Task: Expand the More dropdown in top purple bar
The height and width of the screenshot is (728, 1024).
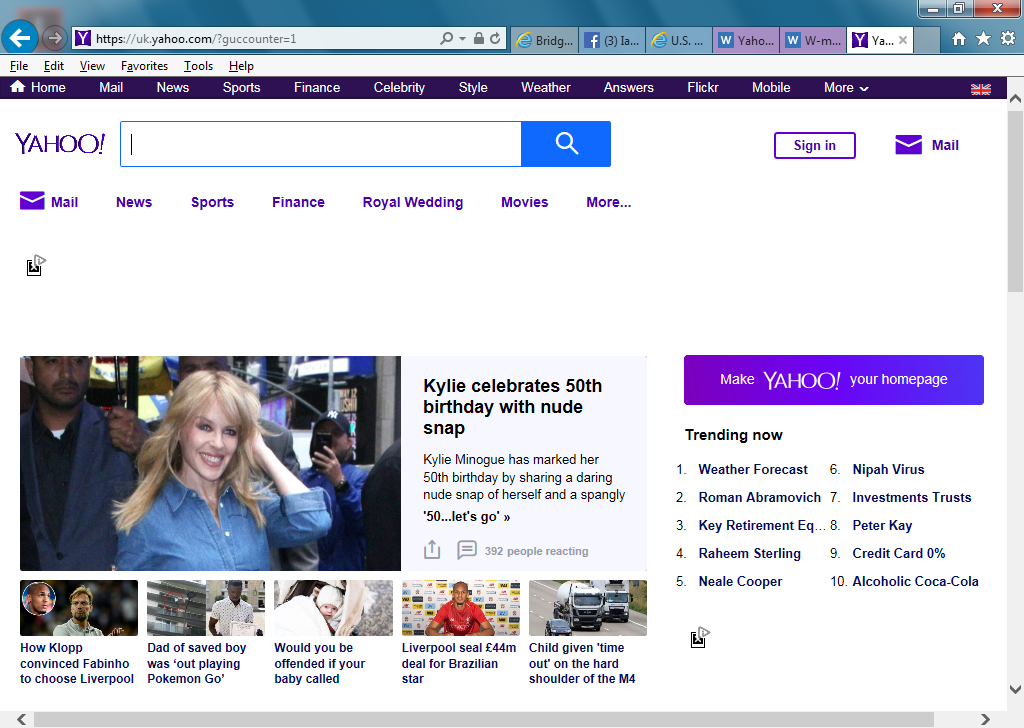Action: (846, 88)
